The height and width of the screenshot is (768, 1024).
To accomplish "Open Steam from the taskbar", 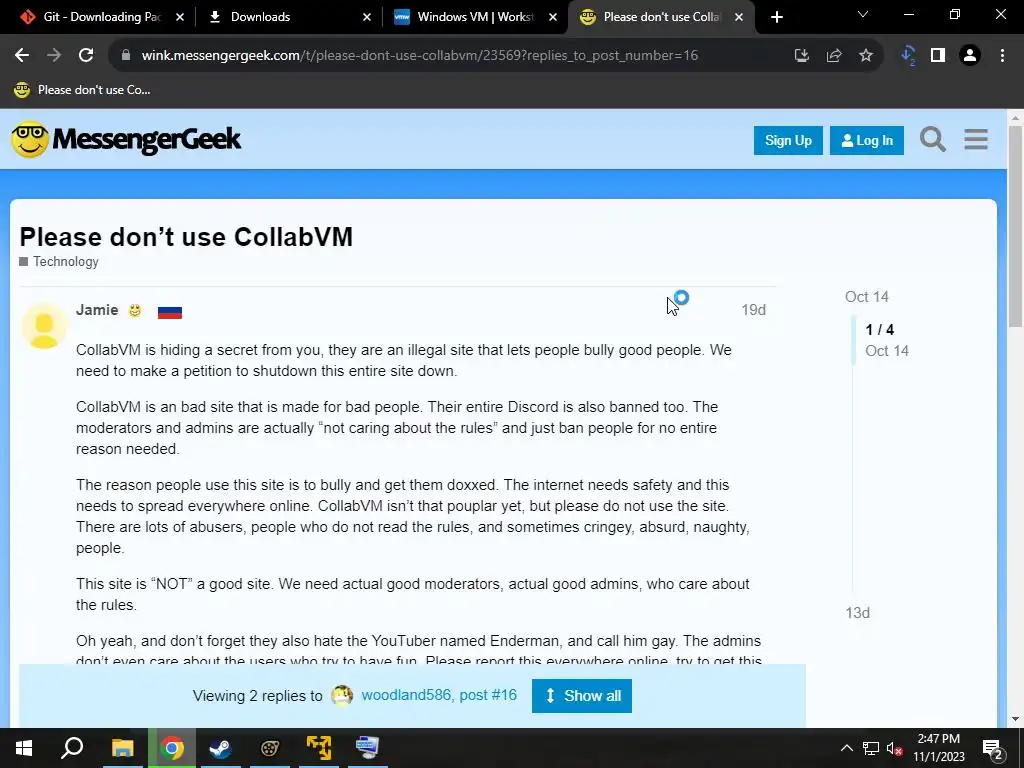I will 220,748.
